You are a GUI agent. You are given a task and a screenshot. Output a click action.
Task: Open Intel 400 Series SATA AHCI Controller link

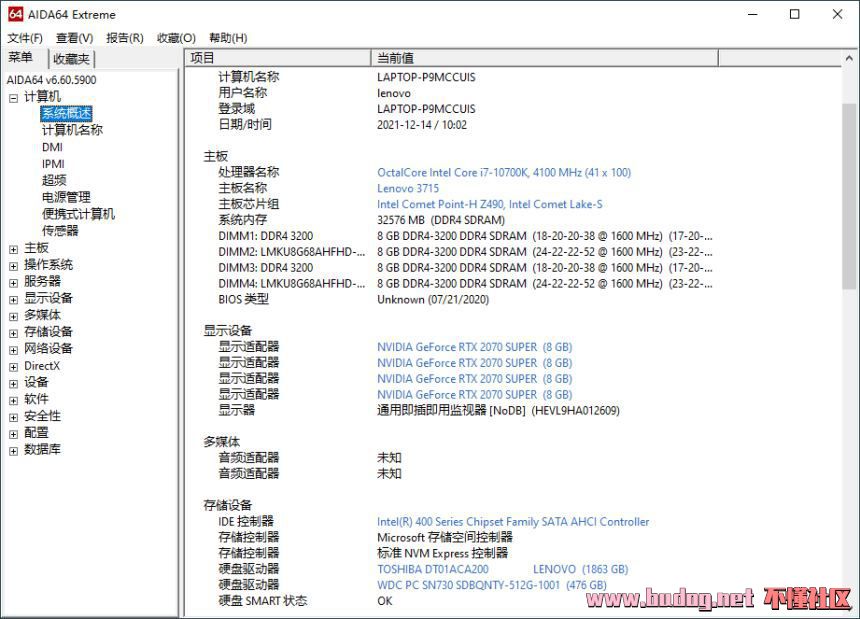point(513,522)
